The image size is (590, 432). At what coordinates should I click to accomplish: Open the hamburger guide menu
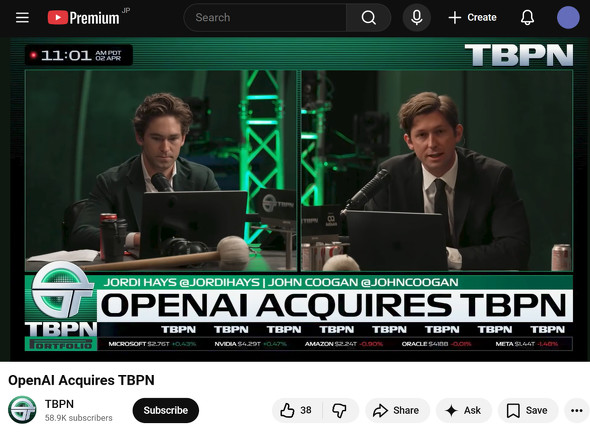pyautogui.click(x=22, y=17)
